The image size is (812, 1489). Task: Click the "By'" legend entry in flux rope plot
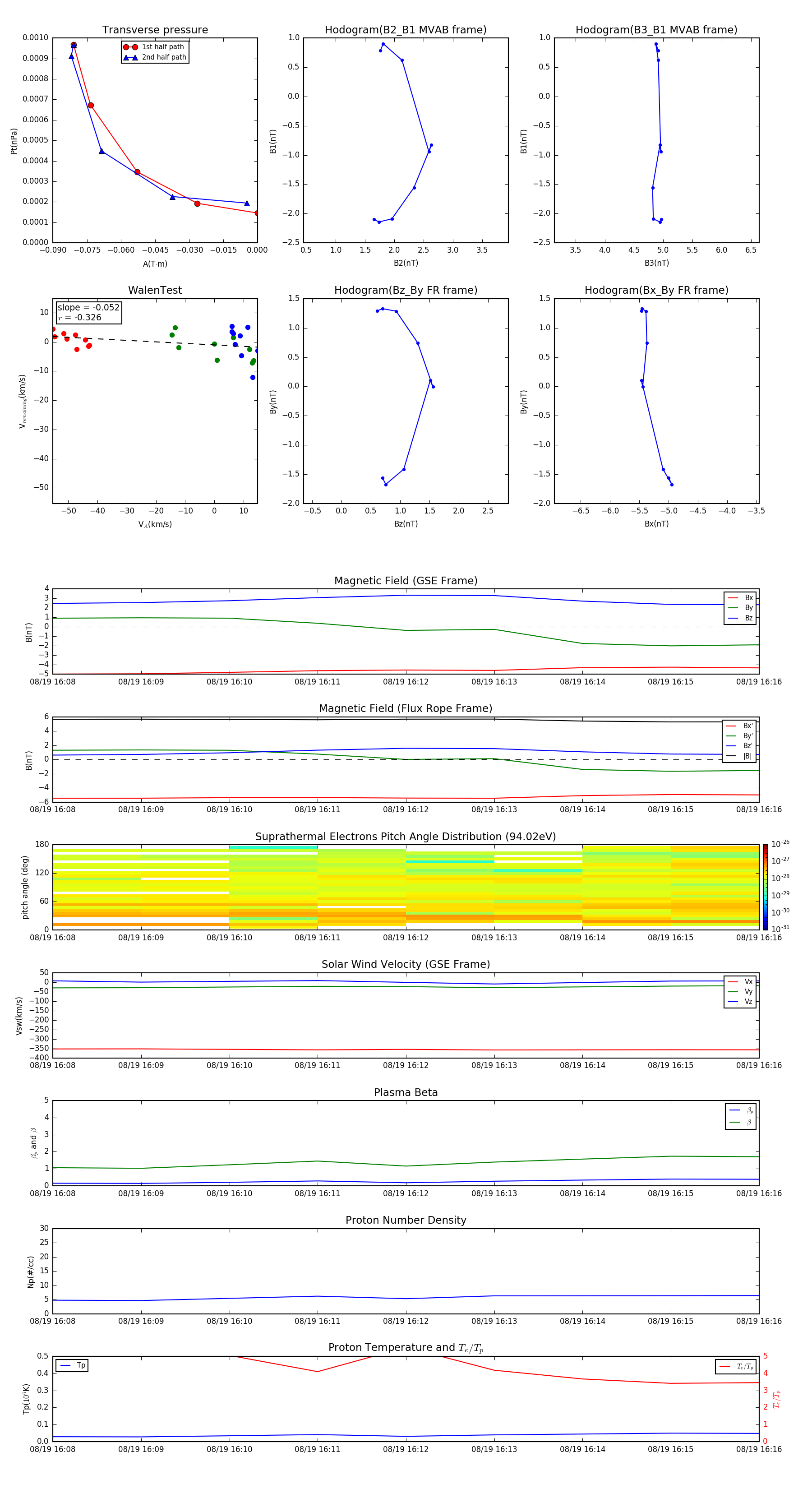coord(739,736)
